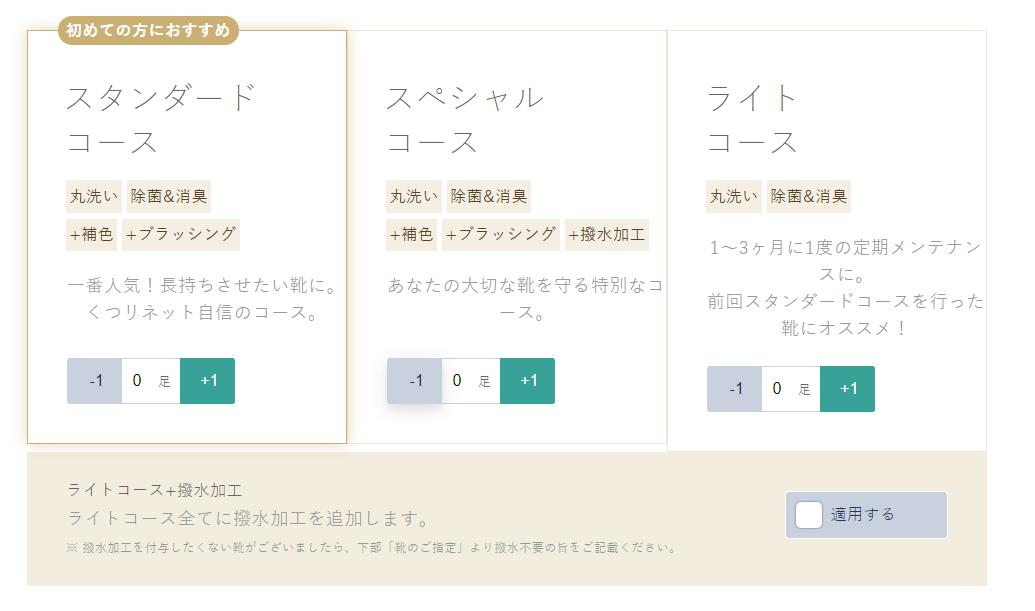1035x611 pixels.
Task: Click the 初めての方におすすめ badge
Action: (x=148, y=31)
